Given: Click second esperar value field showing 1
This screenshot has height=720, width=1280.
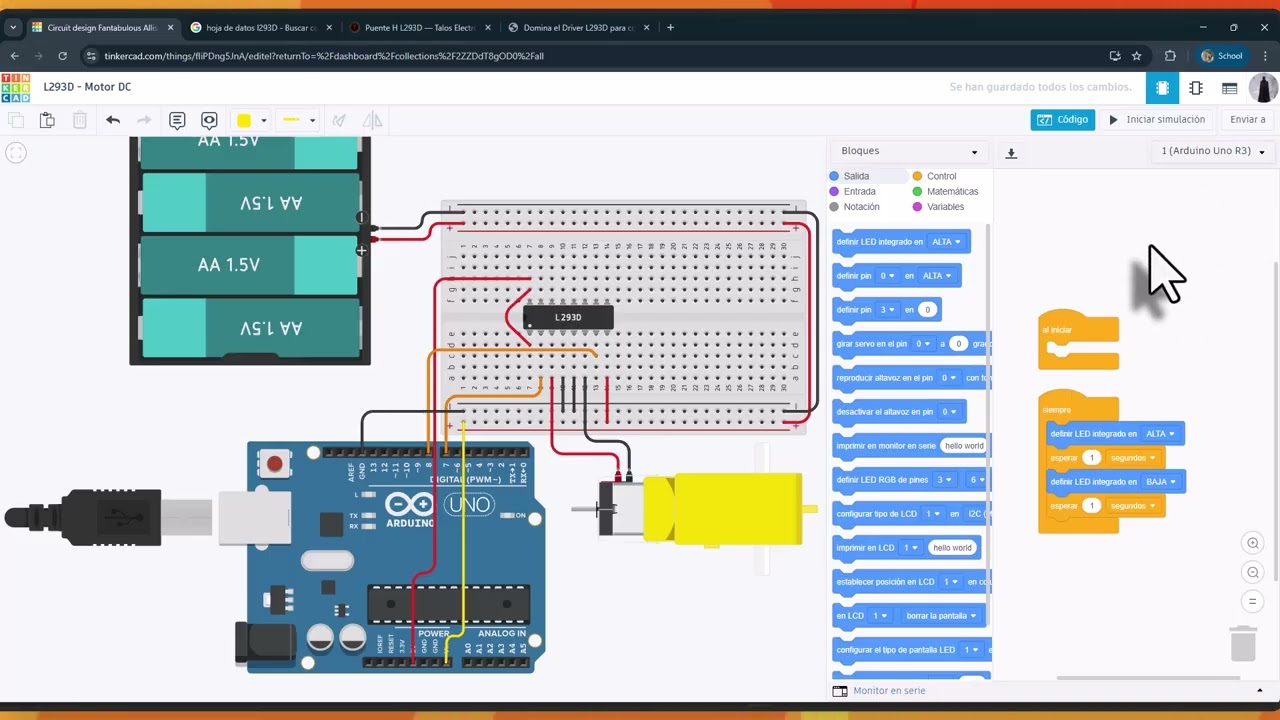Looking at the screenshot, I should [x=1092, y=506].
